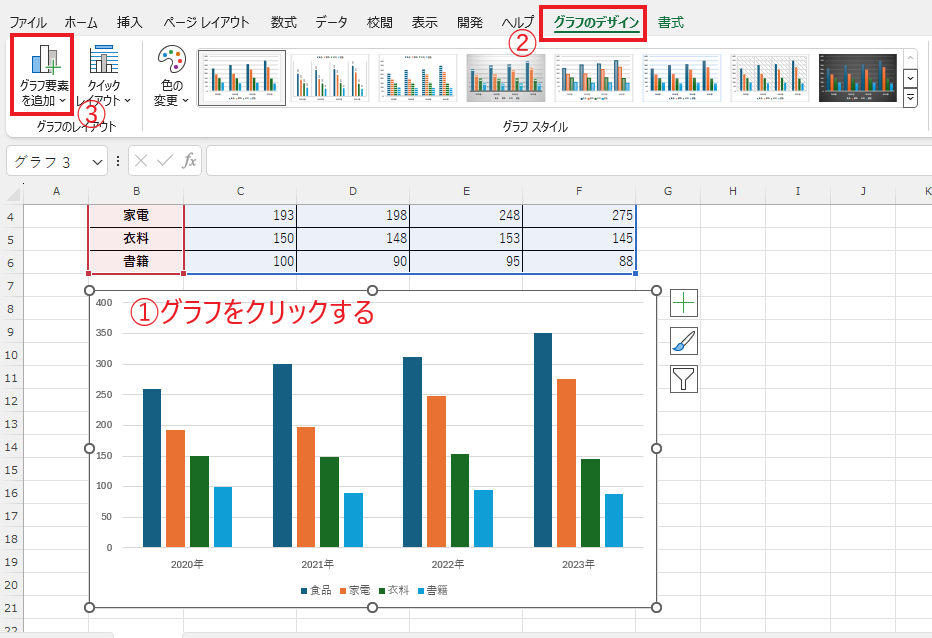Select column header D
This screenshot has width=932, height=638.
(x=353, y=191)
